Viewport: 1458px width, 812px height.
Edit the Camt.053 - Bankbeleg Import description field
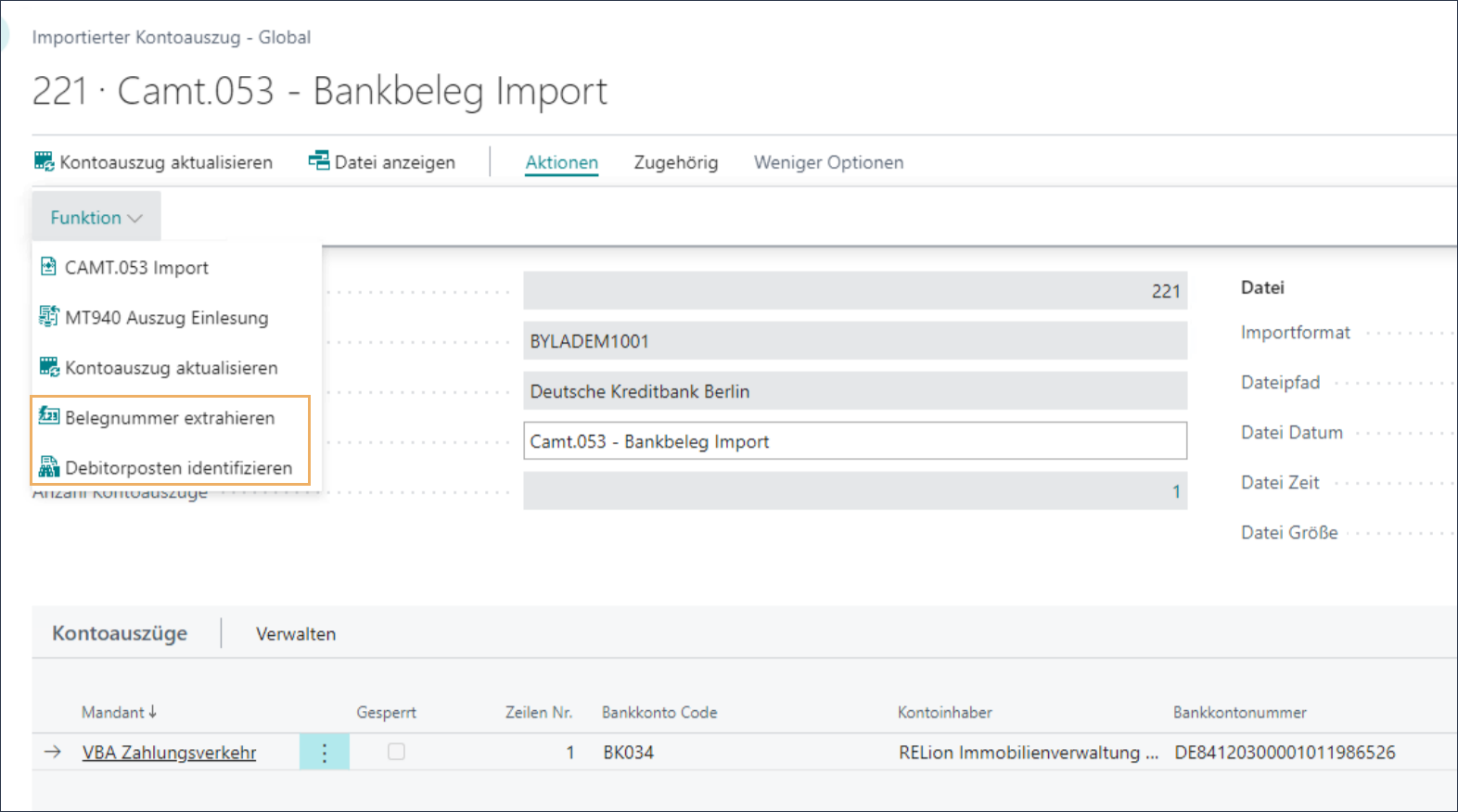point(855,441)
